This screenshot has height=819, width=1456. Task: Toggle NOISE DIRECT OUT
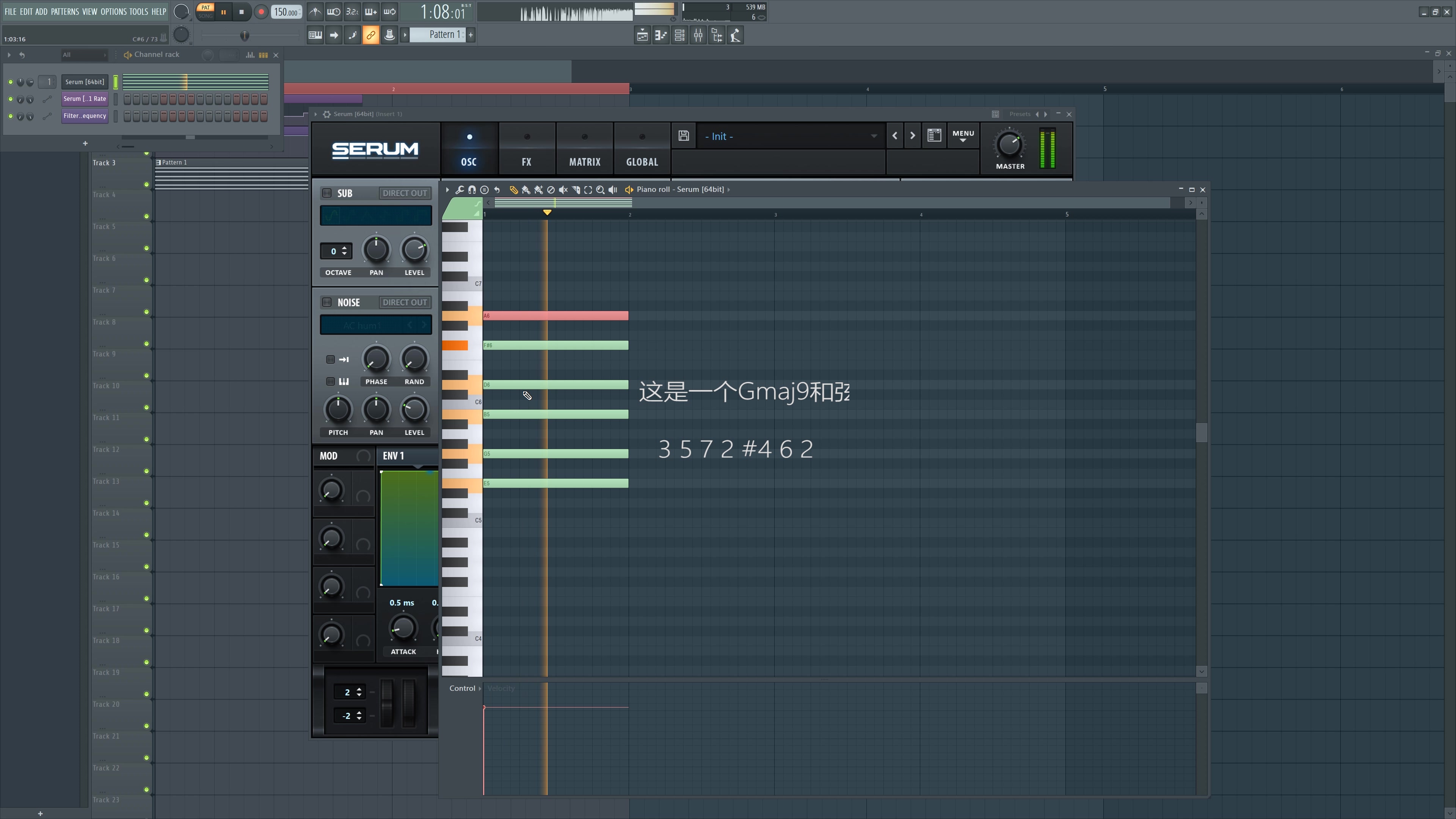[405, 303]
